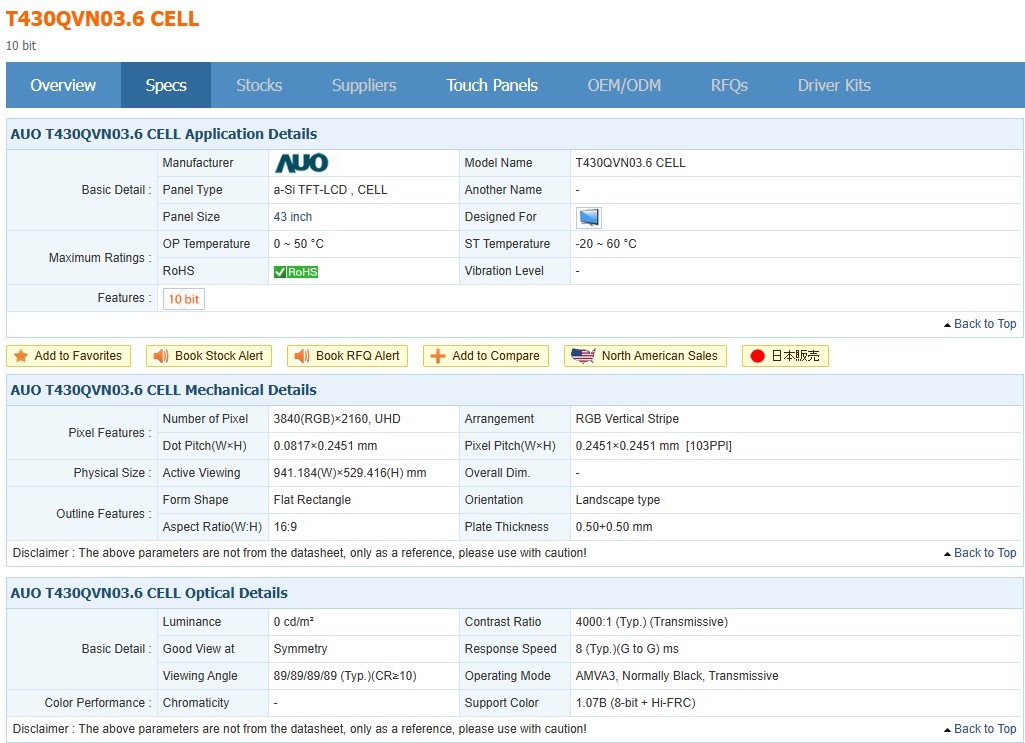Switch to the Stocks tab

pos(259,85)
